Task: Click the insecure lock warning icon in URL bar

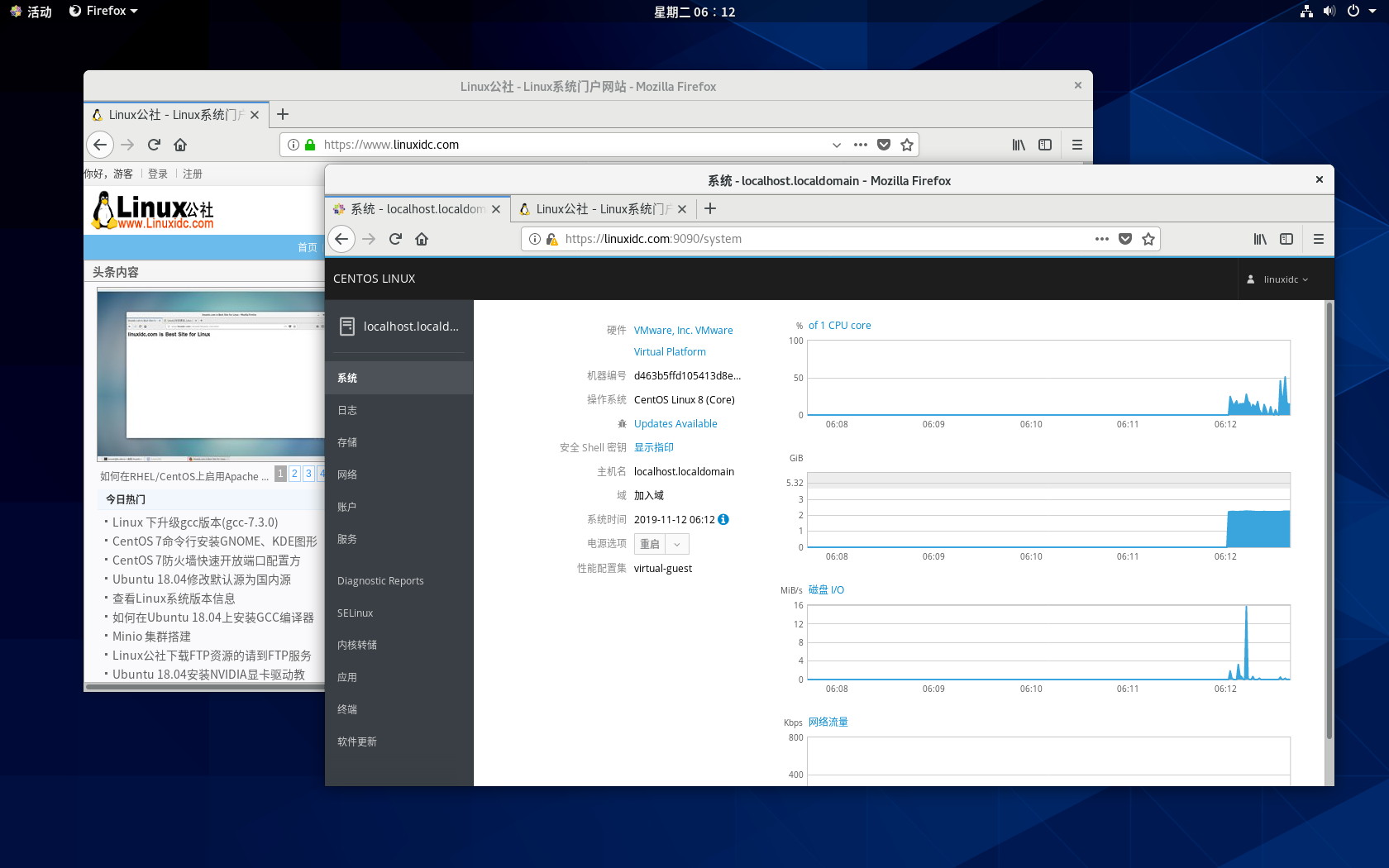Action: tap(551, 239)
